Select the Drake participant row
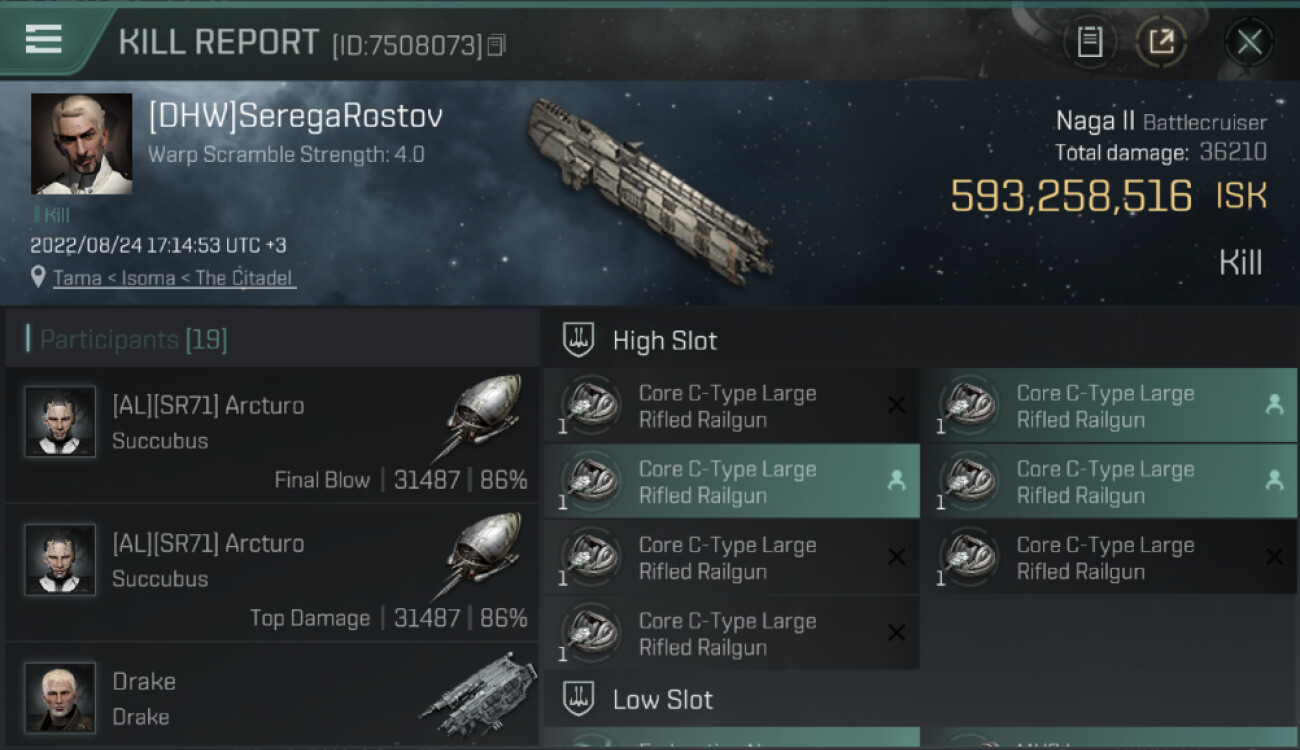Screen dimensions: 1300x750 tap(272, 696)
